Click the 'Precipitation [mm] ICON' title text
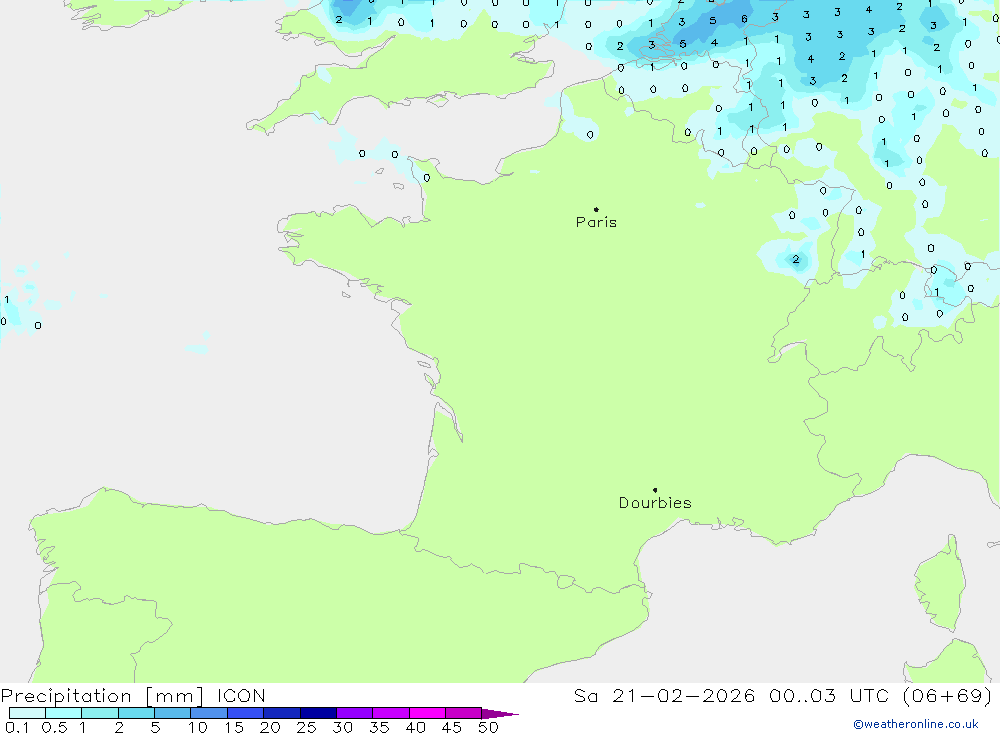Viewport: 1000px width, 733px height. tap(133, 696)
